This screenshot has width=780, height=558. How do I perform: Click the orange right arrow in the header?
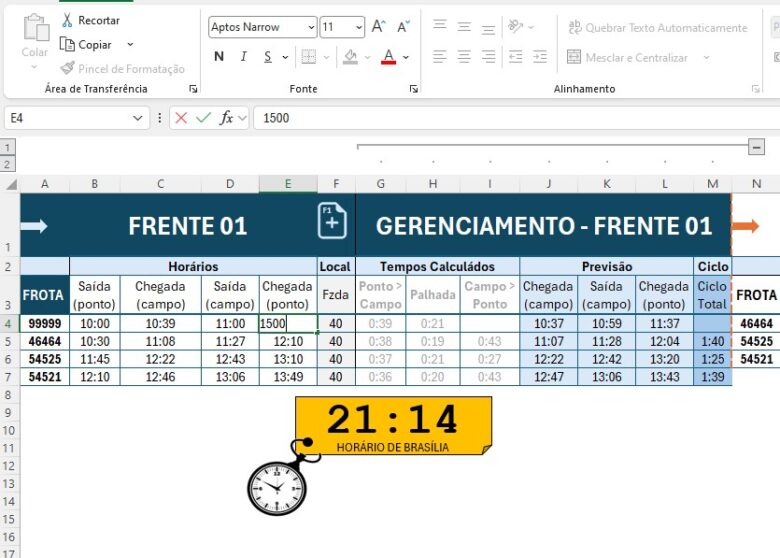coord(745,226)
